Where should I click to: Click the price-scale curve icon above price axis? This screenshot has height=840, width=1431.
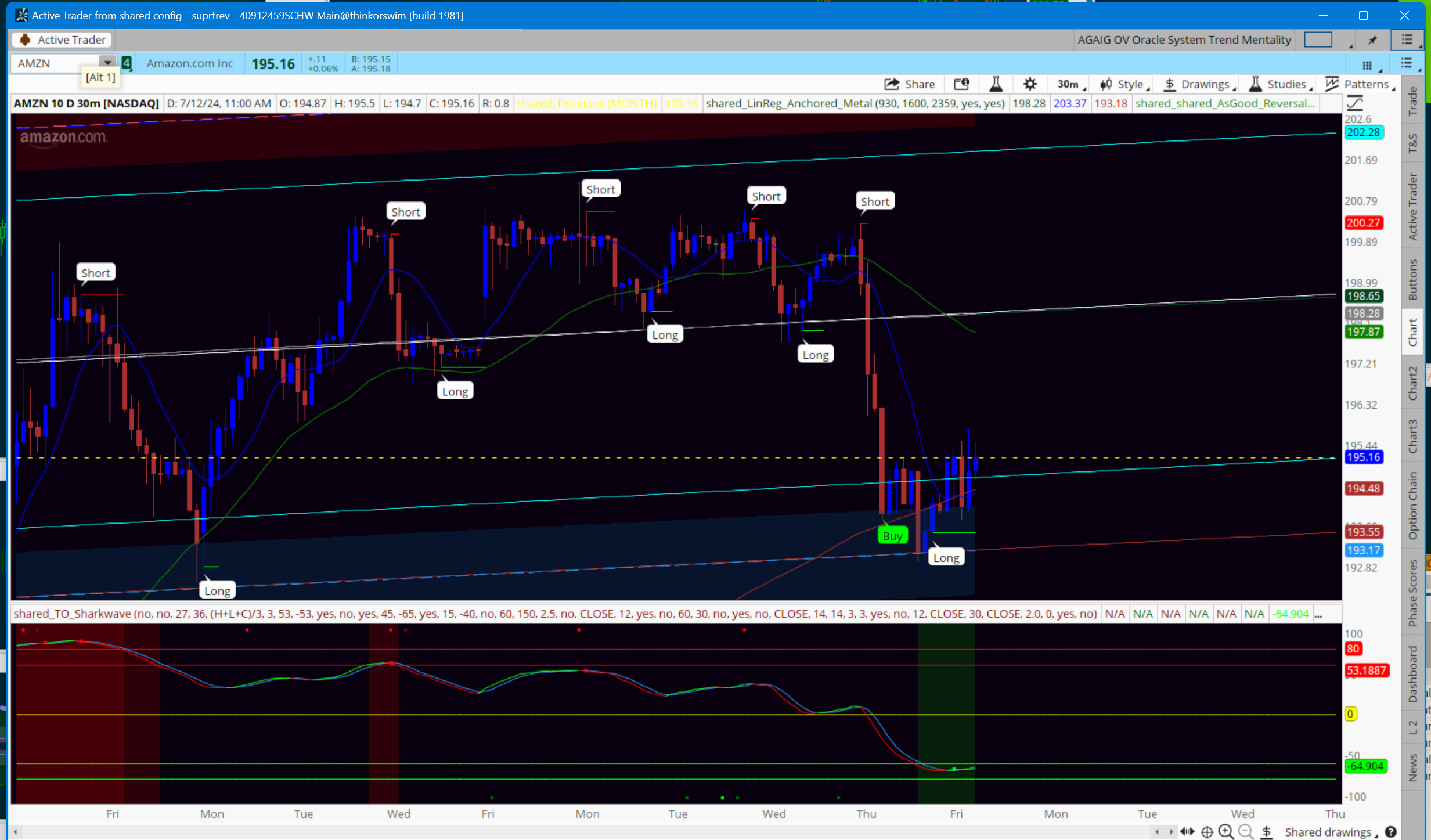pyautogui.click(x=1355, y=103)
